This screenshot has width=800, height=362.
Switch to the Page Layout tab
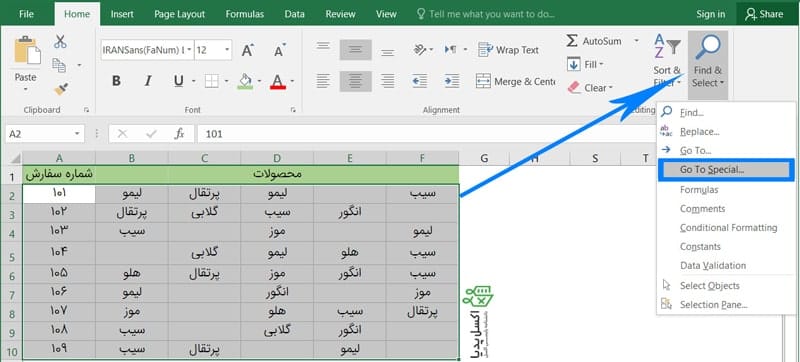pyautogui.click(x=180, y=14)
